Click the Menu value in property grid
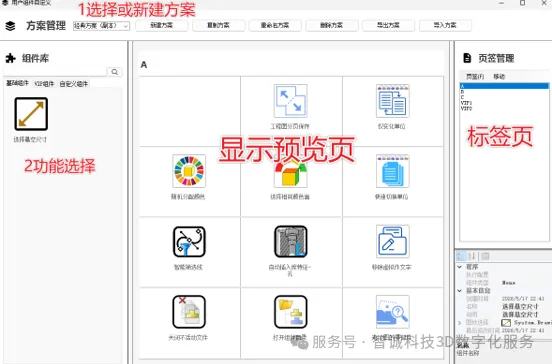 [x=509, y=283]
